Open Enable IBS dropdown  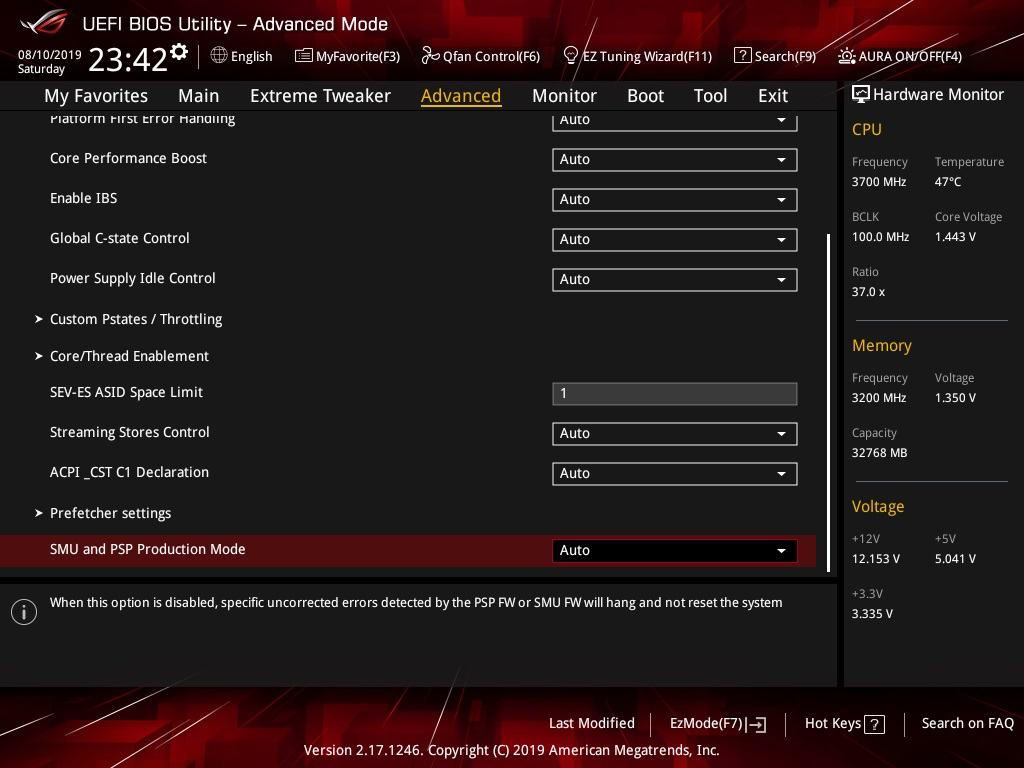pos(675,199)
